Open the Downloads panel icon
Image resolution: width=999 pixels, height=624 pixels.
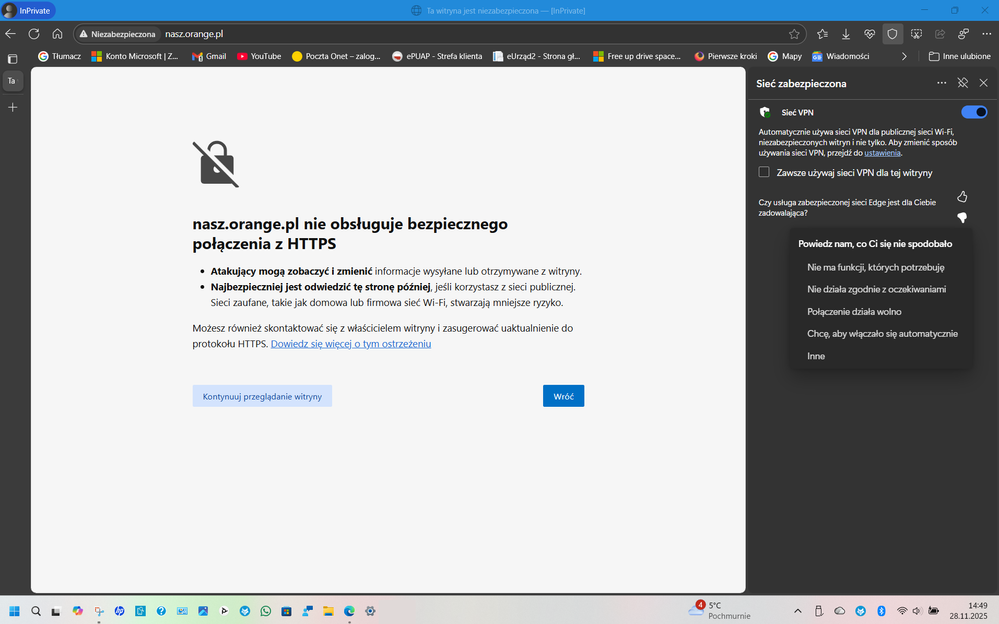tap(845, 33)
